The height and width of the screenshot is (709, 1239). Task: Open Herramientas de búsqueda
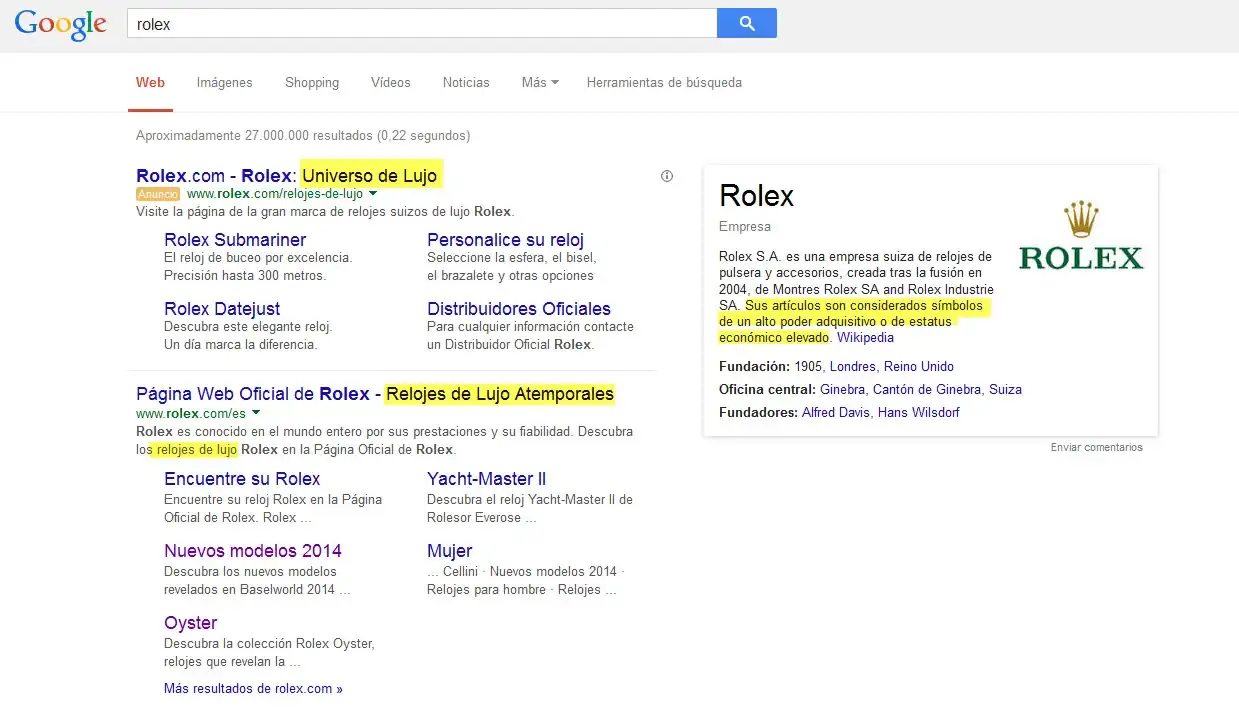[x=664, y=82]
